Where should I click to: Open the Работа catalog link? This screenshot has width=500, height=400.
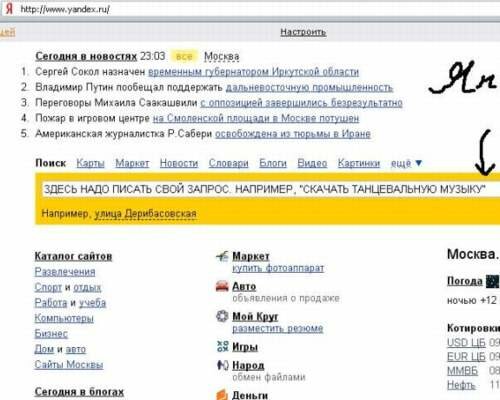(51, 303)
